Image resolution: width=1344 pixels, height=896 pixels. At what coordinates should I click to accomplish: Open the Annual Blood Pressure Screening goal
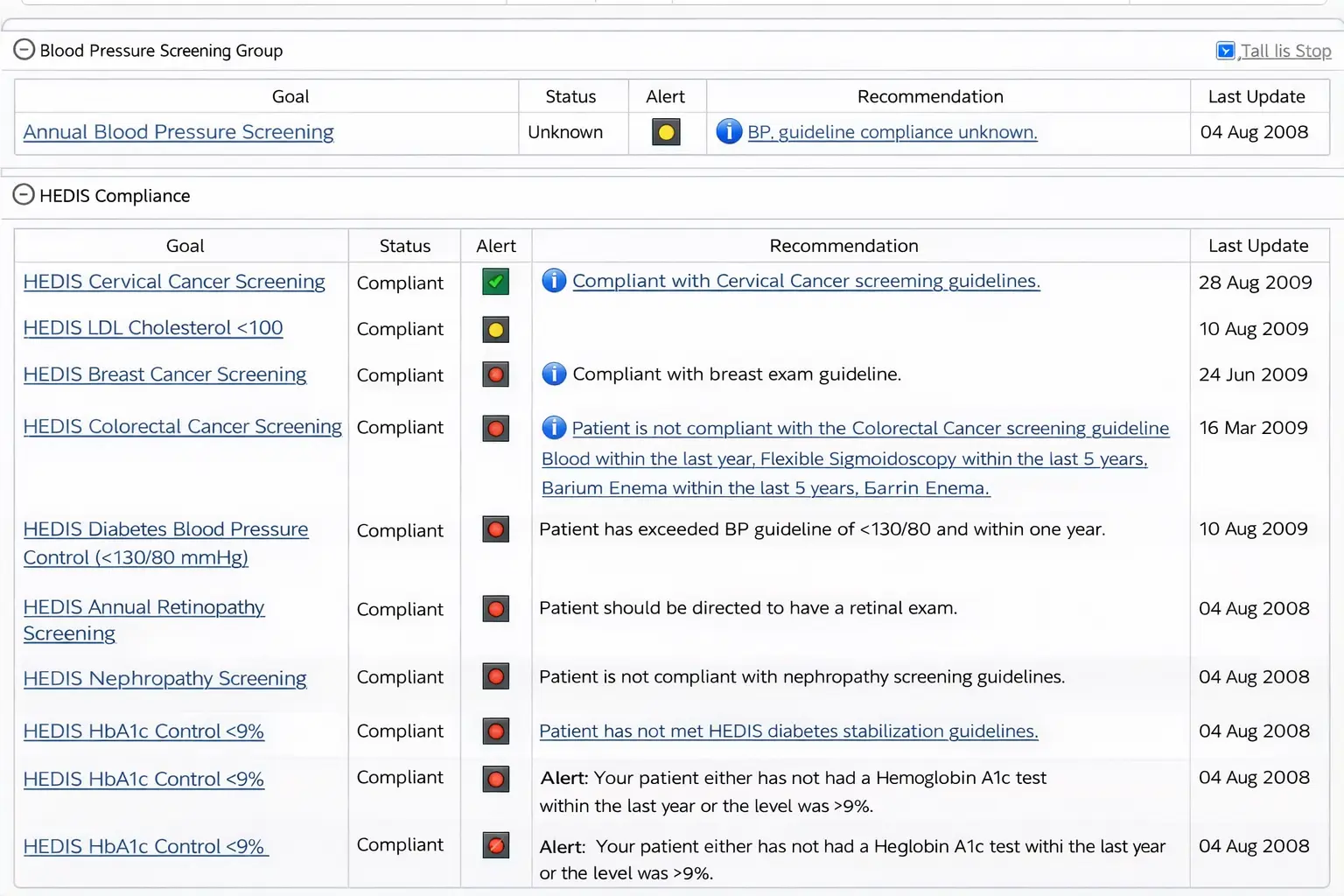[x=178, y=131]
